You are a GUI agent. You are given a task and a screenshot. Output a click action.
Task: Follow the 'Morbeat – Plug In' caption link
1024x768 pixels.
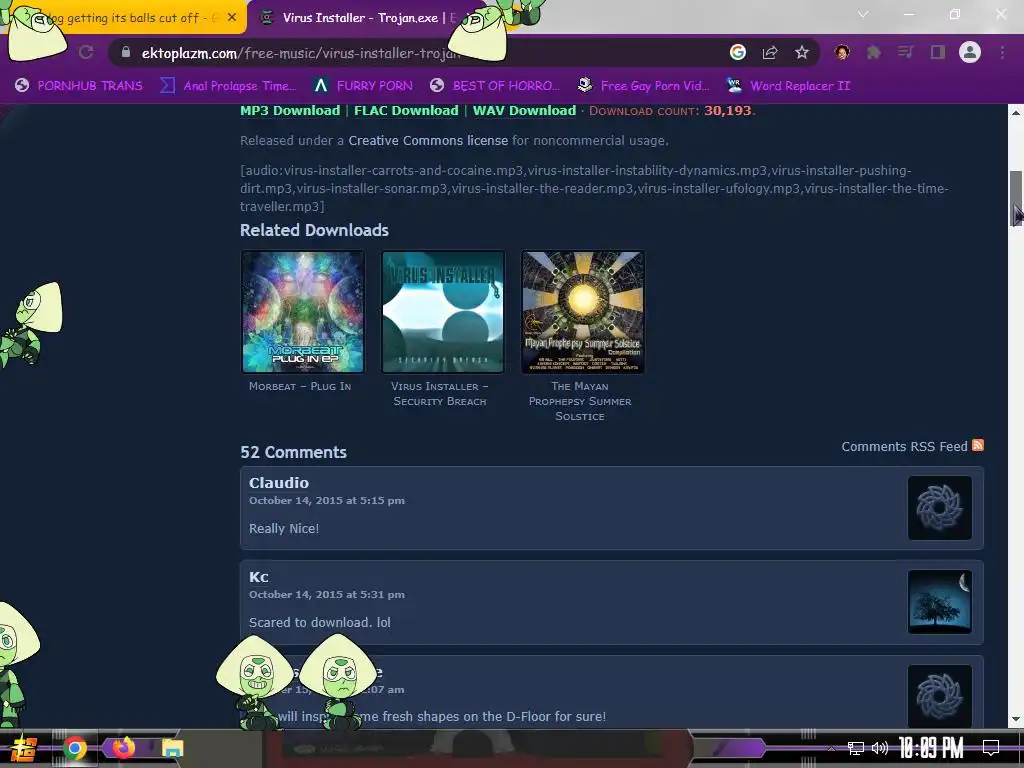pos(300,386)
